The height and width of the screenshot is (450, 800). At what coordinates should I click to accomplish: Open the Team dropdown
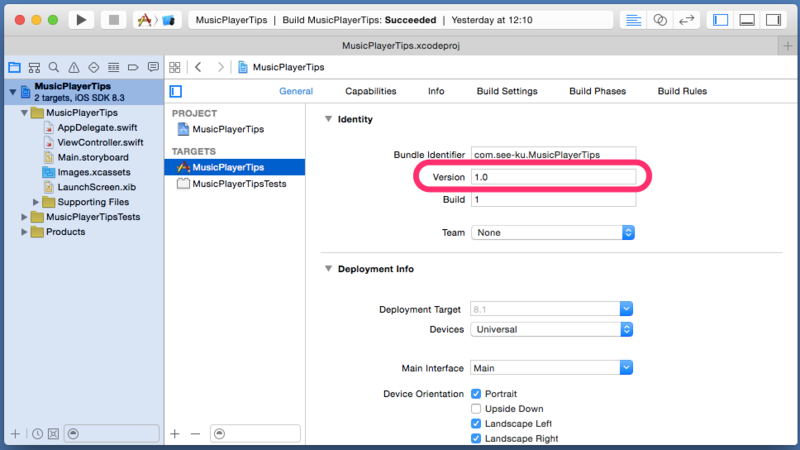click(x=553, y=233)
